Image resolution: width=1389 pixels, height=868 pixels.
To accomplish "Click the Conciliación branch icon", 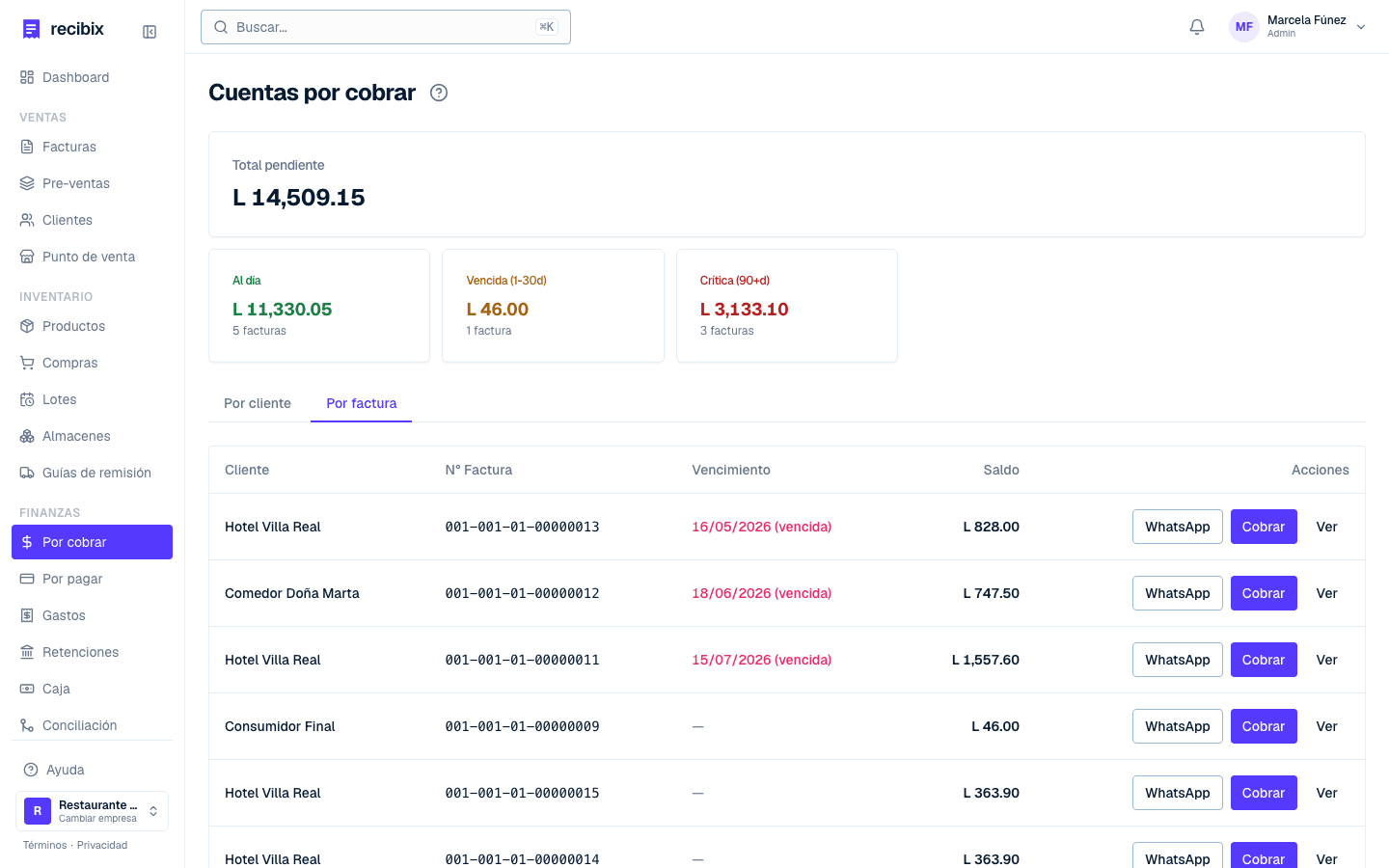I will pos(27,725).
